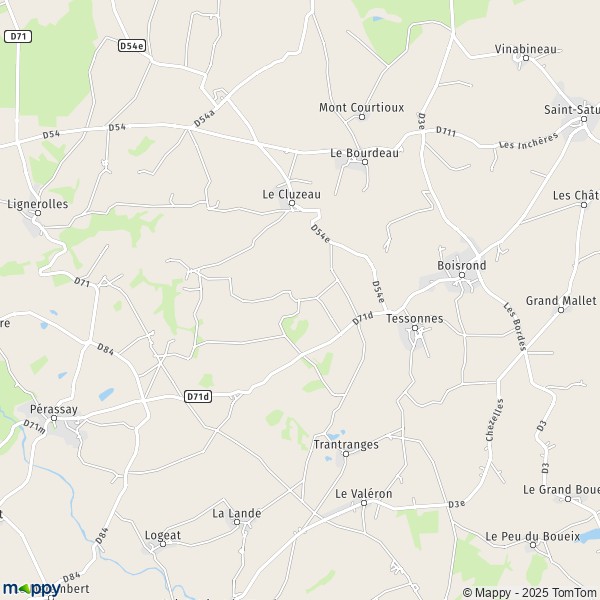Click the D71 road shield
Screen dimensions: 600x600
(x=18, y=37)
